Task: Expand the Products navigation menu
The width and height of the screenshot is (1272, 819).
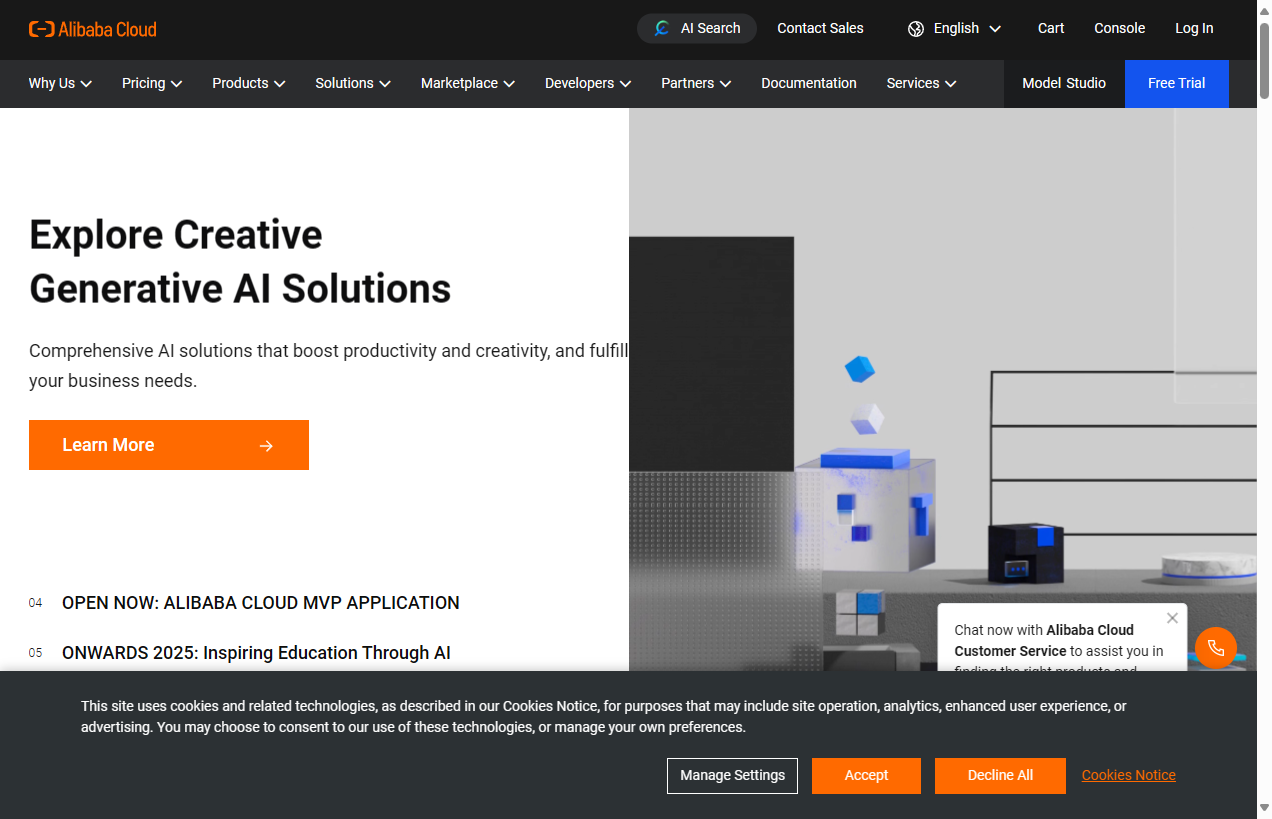Action: pos(247,84)
